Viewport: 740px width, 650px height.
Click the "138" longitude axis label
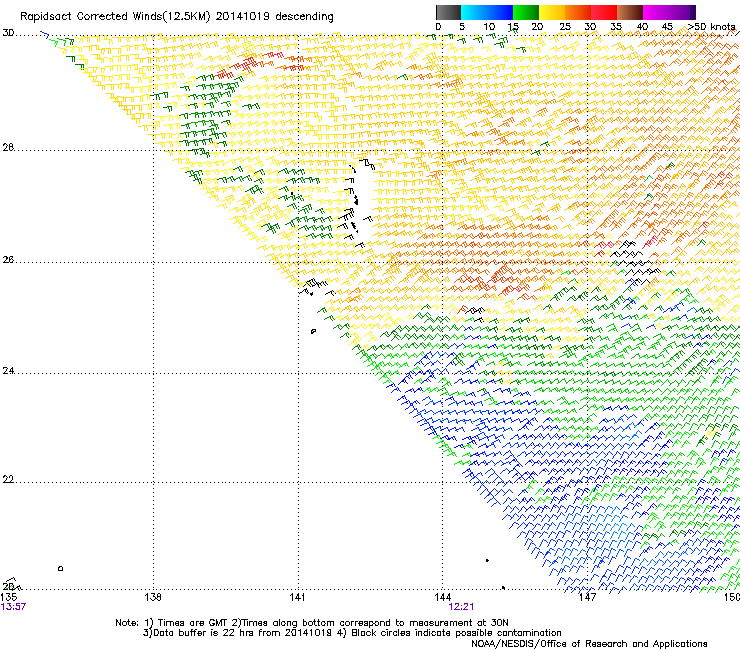[x=153, y=597]
